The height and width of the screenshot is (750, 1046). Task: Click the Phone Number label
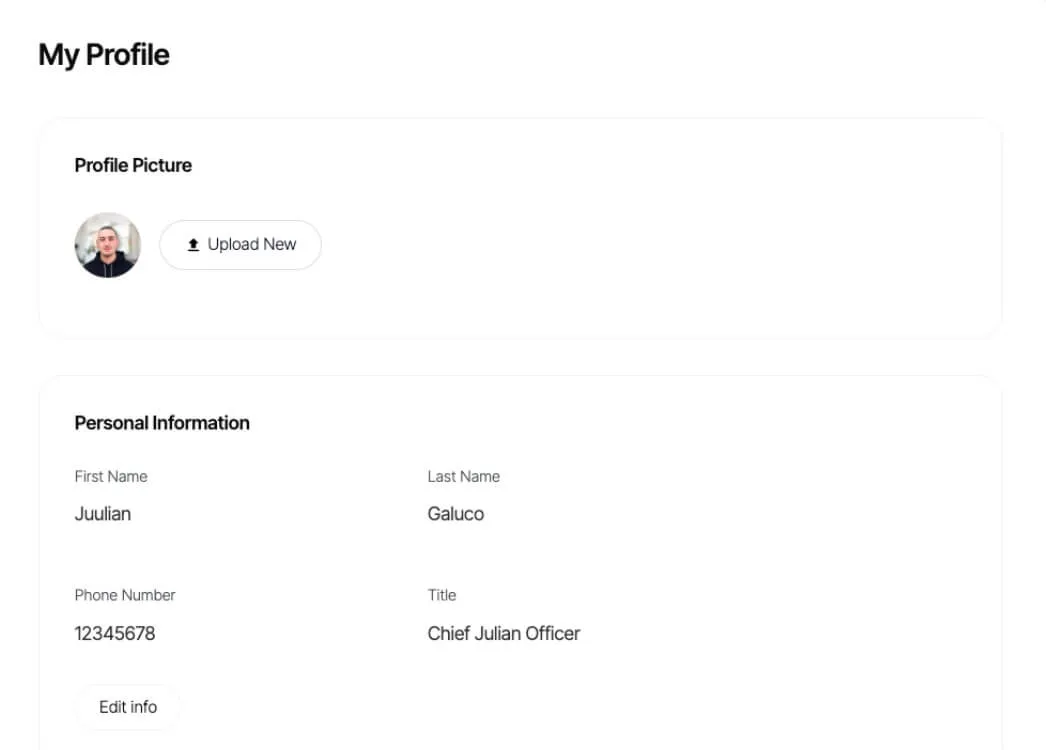click(125, 595)
